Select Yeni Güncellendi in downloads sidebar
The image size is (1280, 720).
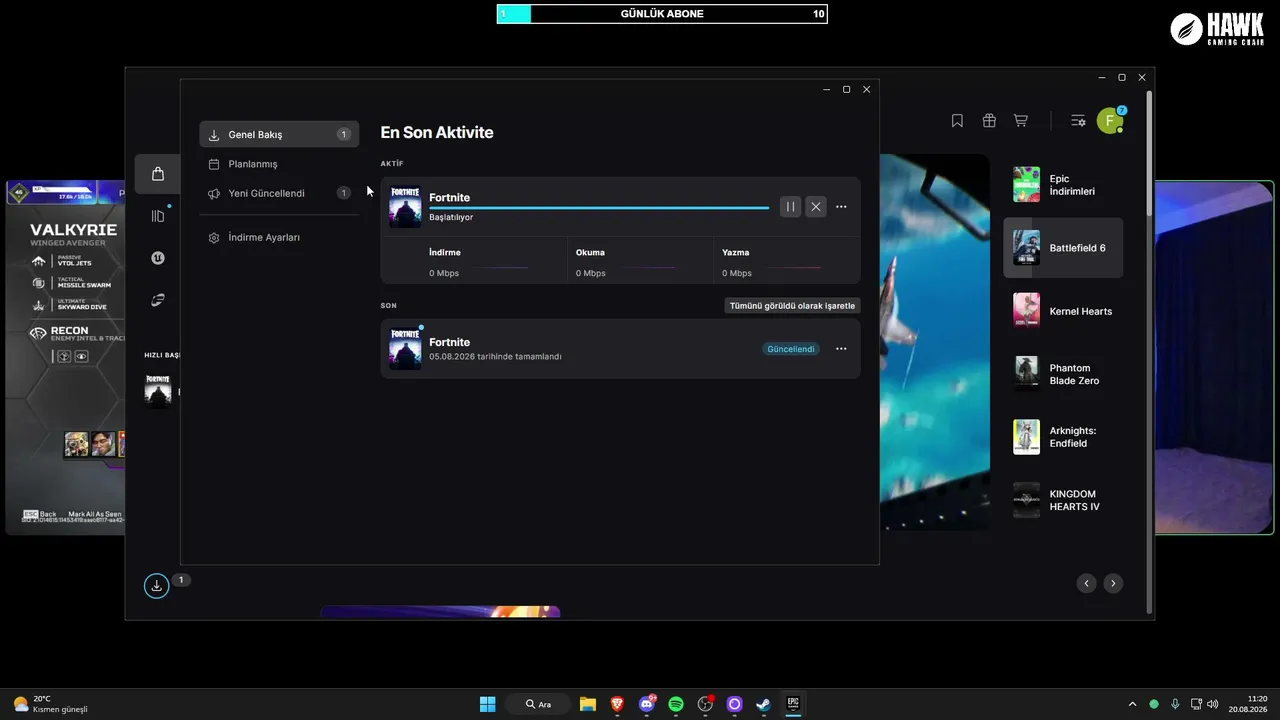click(x=279, y=193)
